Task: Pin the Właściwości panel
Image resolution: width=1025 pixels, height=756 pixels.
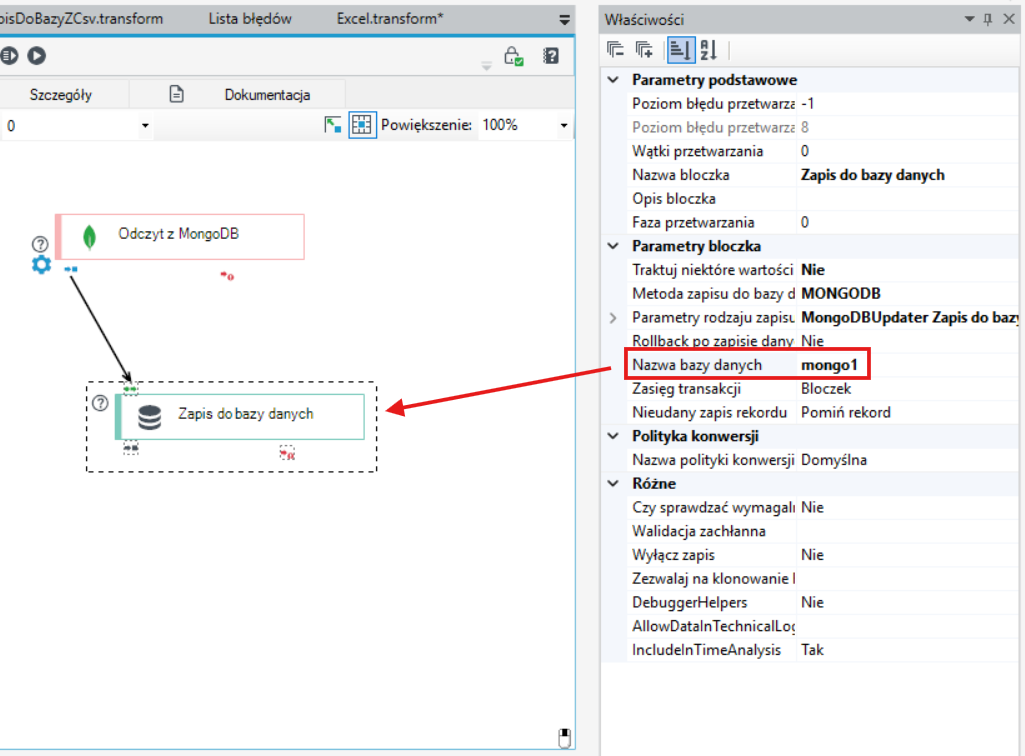Action: 988,19
